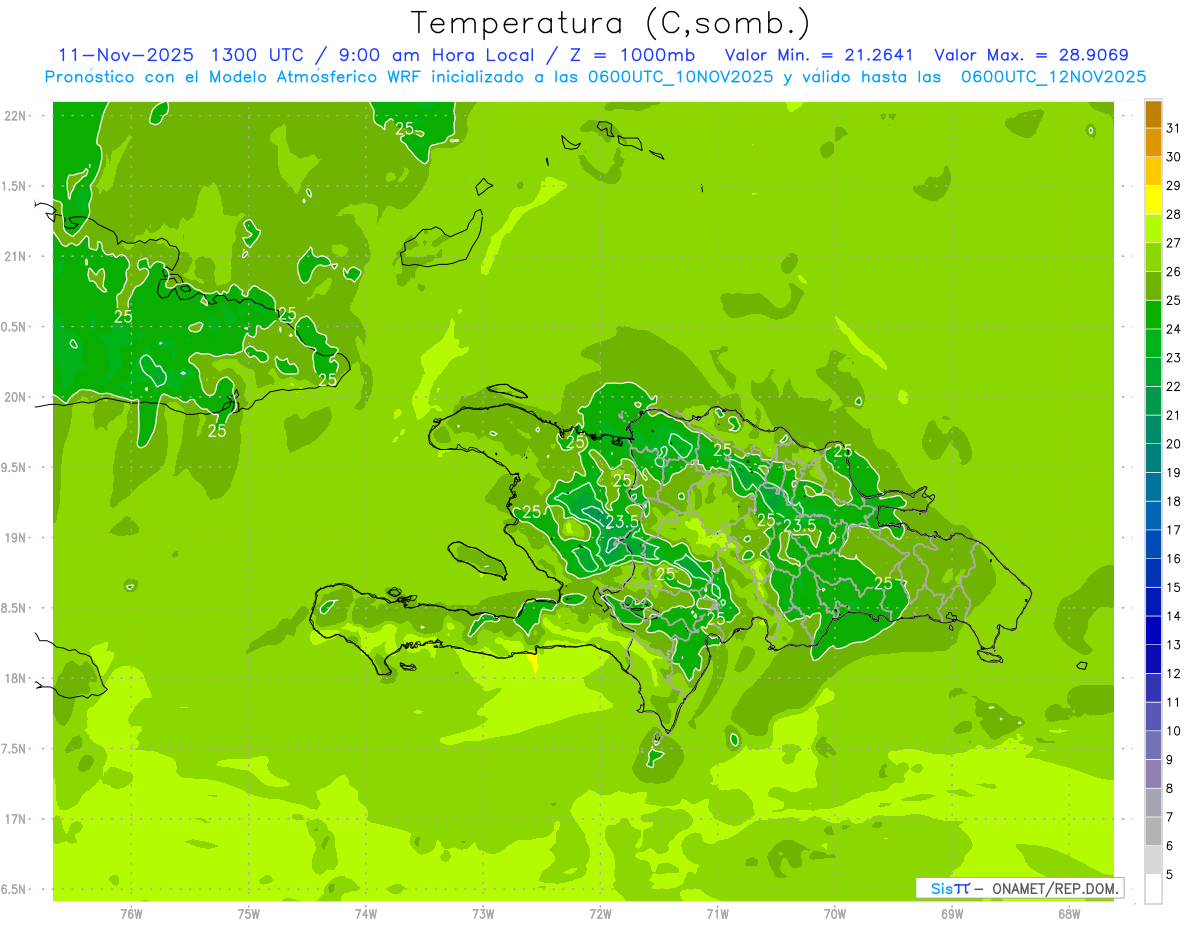Click the title "Temperatura (C,somb.)"
Screen dimensions: 1200x927
[609, 23]
